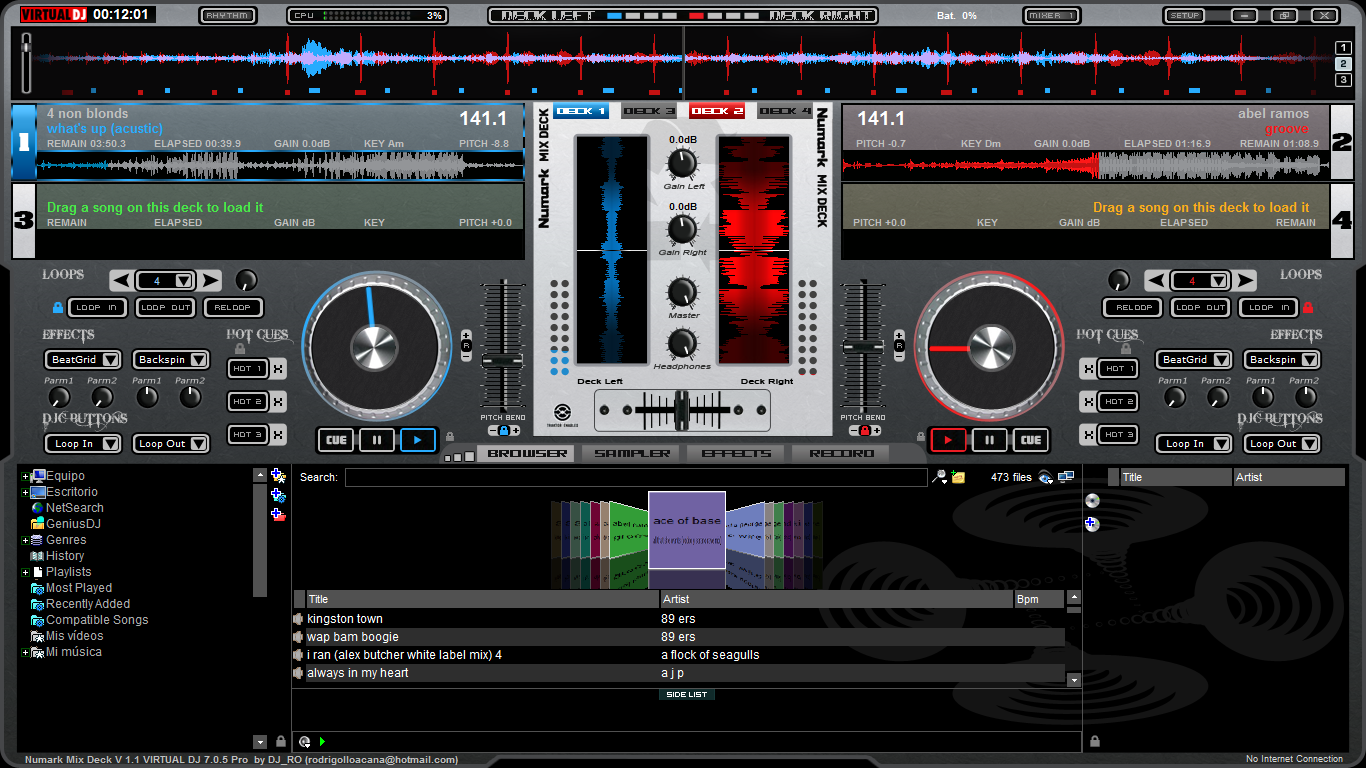
Task: Open the SIDE LIST panel button
Action: click(686, 695)
